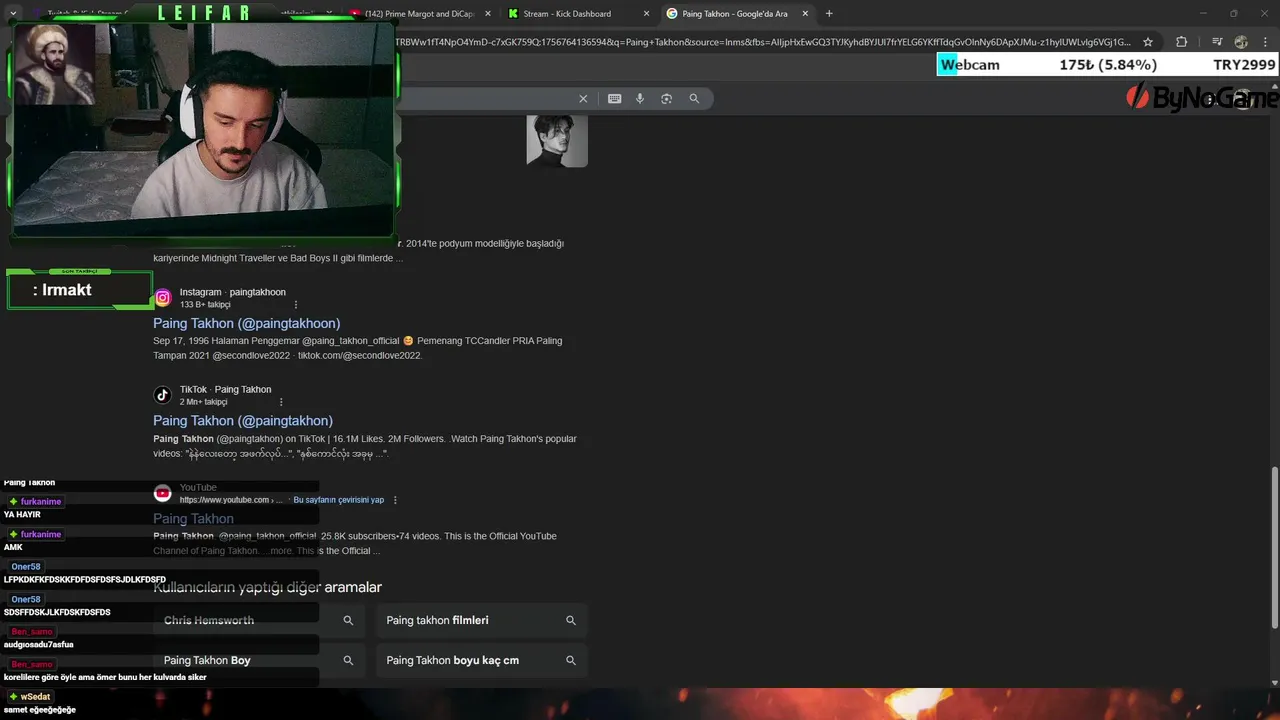Click search icon beside Chris Hemsworth
The width and height of the screenshot is (1280, 720).
tap(348, 620)
